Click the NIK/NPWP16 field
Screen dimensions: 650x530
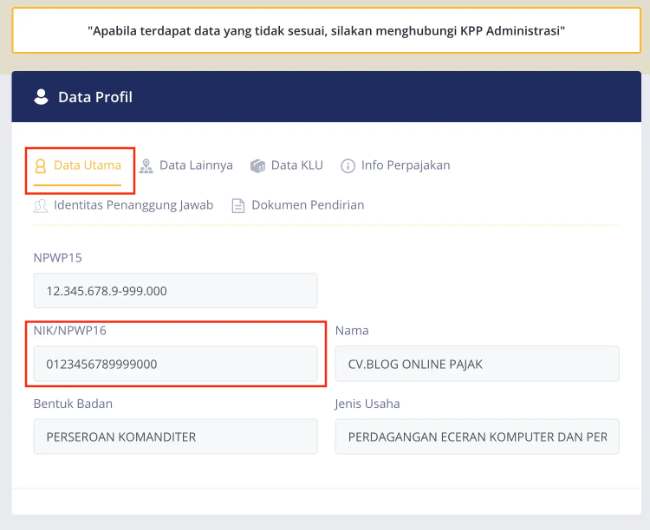pos(175,364)
